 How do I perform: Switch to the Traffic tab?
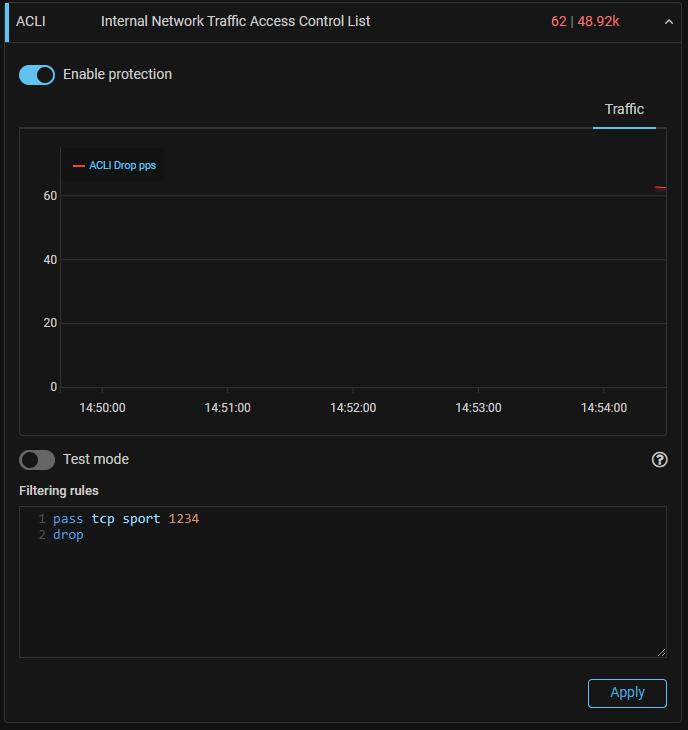(624, 110)
